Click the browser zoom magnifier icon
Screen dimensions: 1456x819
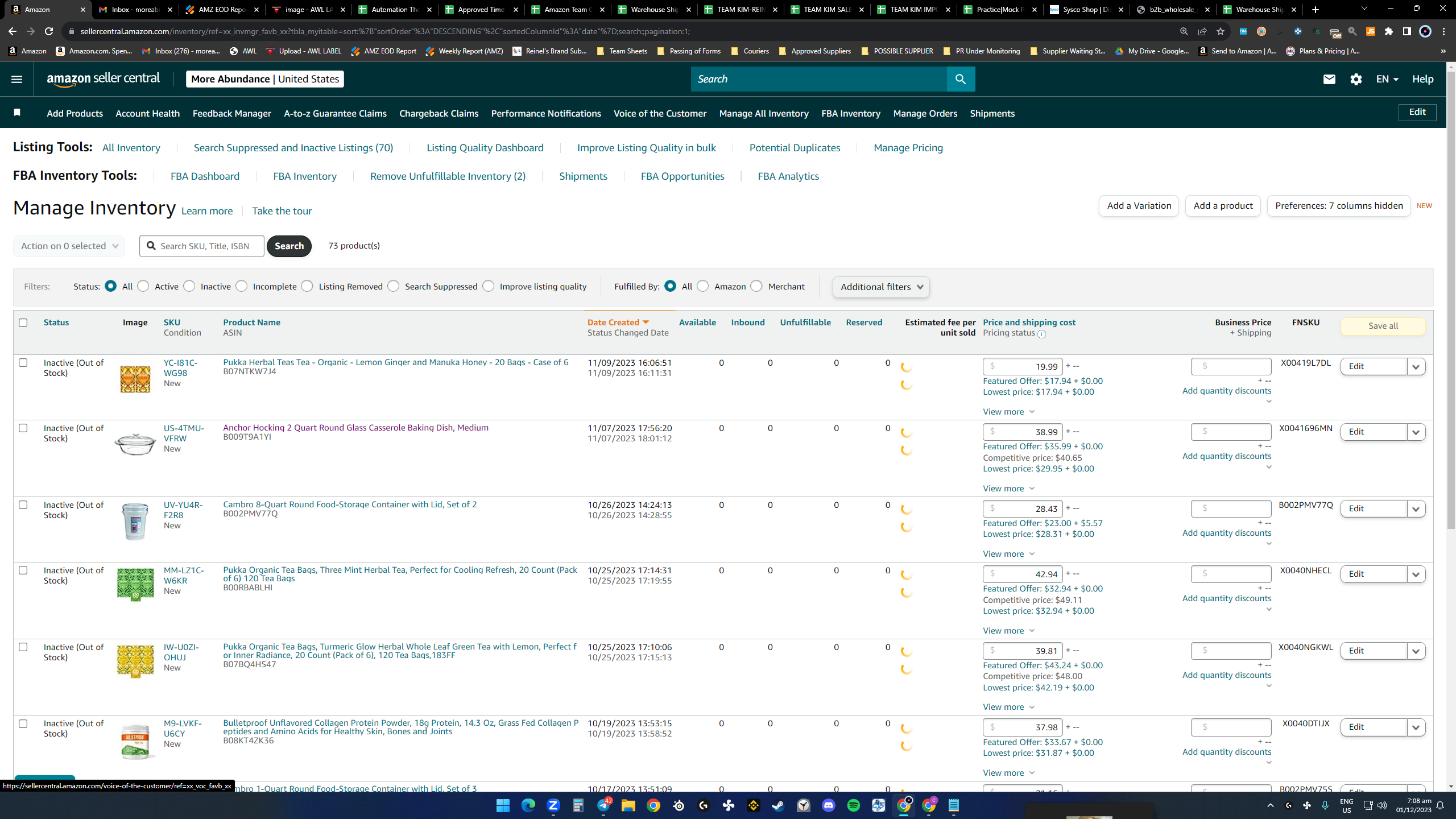point(1184,31)
